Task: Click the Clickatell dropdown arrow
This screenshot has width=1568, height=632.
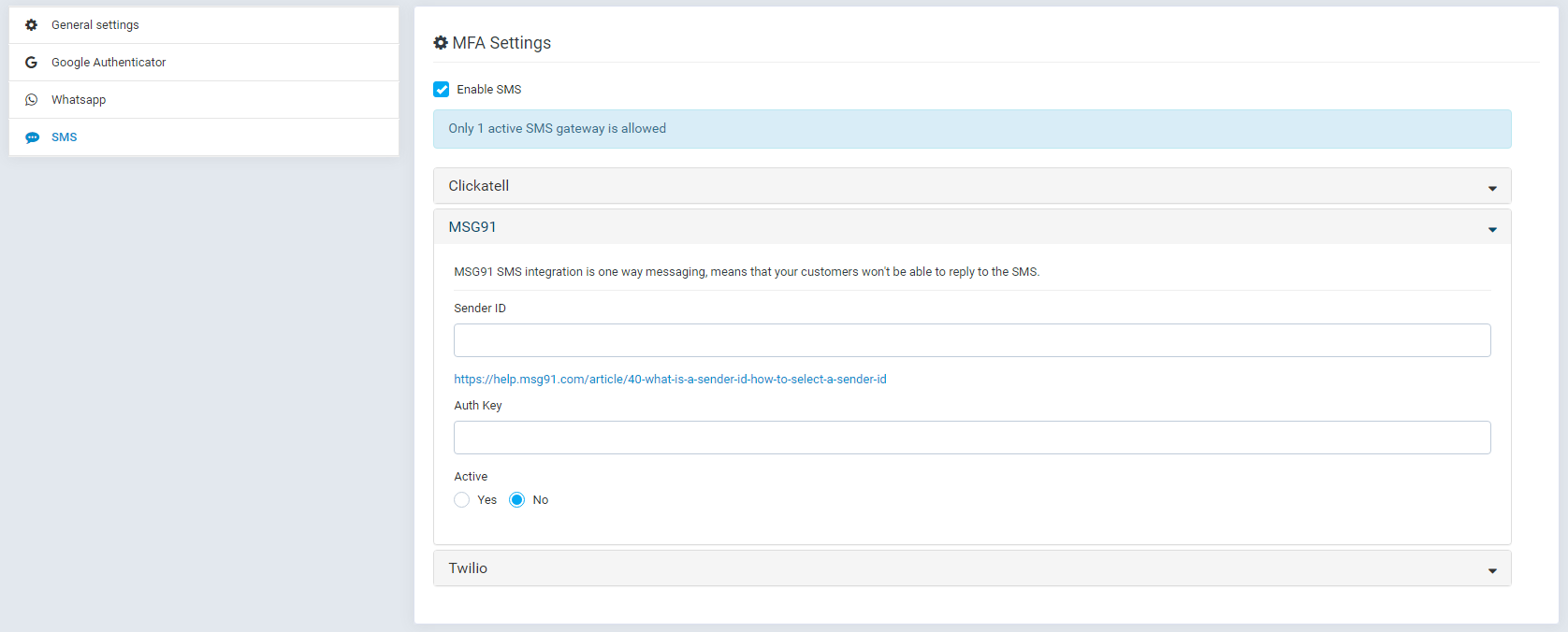Action: tap(1492, 188)
